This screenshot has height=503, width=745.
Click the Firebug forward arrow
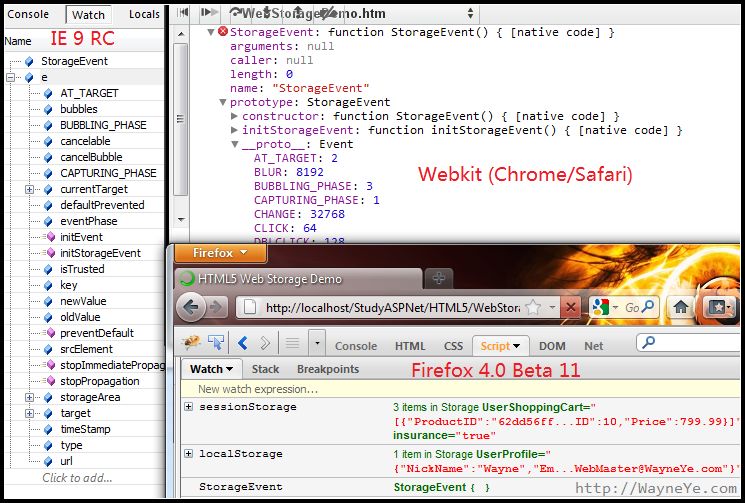(x=265, y=343)
